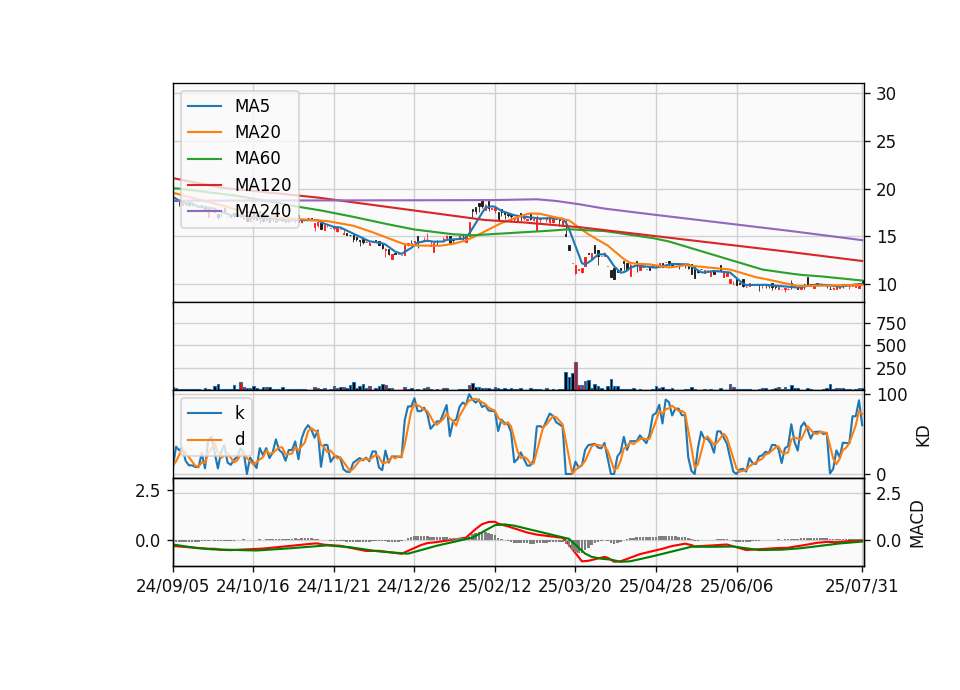Click the MA60 legend label

click(x=257, y=159)
